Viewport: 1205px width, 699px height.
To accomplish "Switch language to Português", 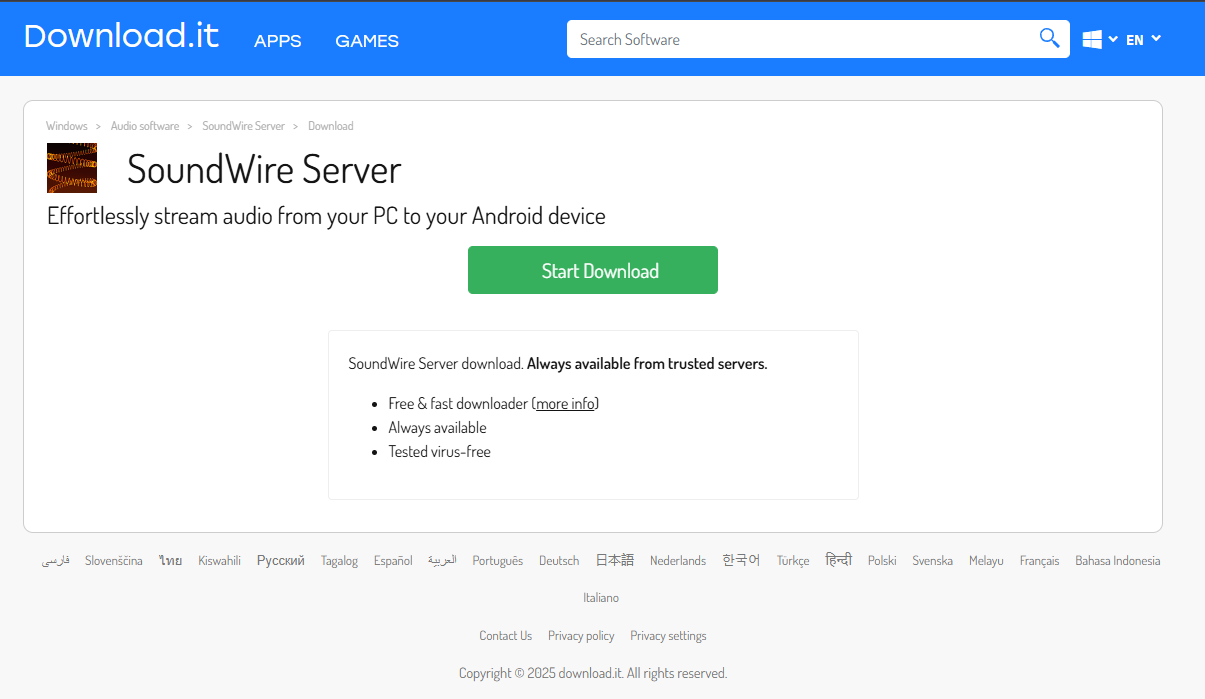I will tap(498, 561).
